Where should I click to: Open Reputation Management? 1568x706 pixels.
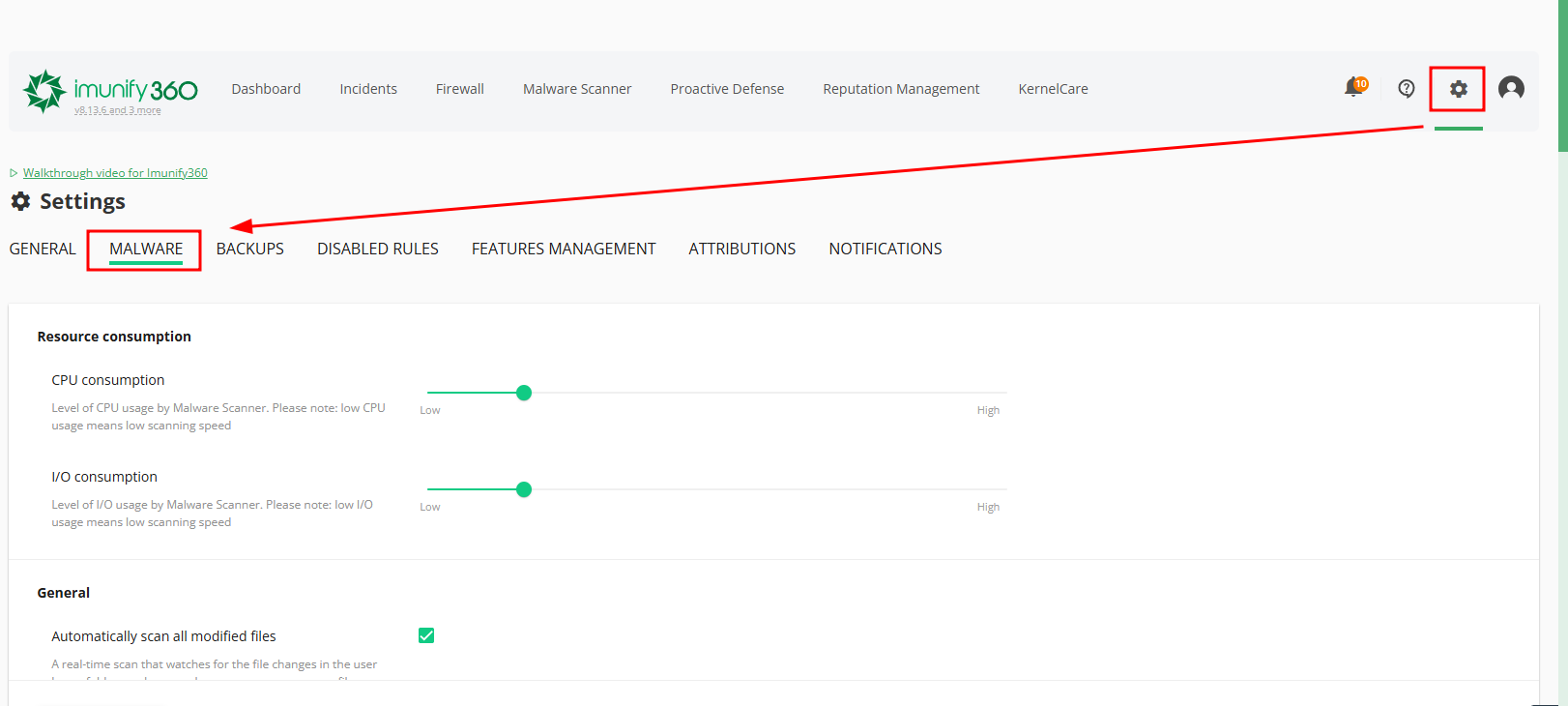(901, 89)
